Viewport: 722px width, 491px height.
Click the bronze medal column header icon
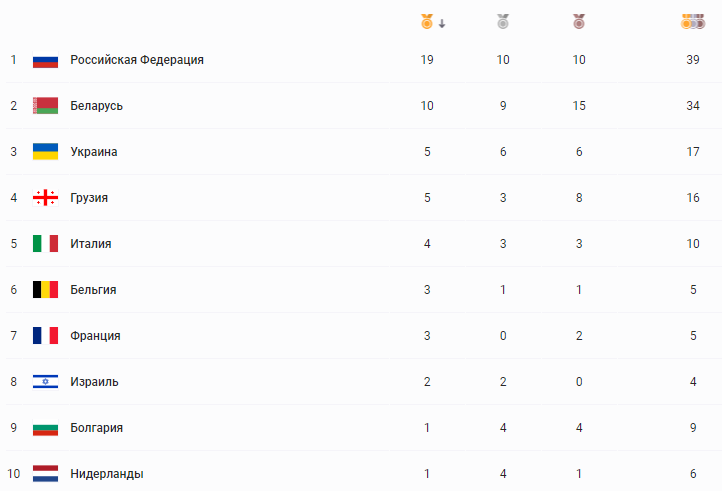pos(579,22)
